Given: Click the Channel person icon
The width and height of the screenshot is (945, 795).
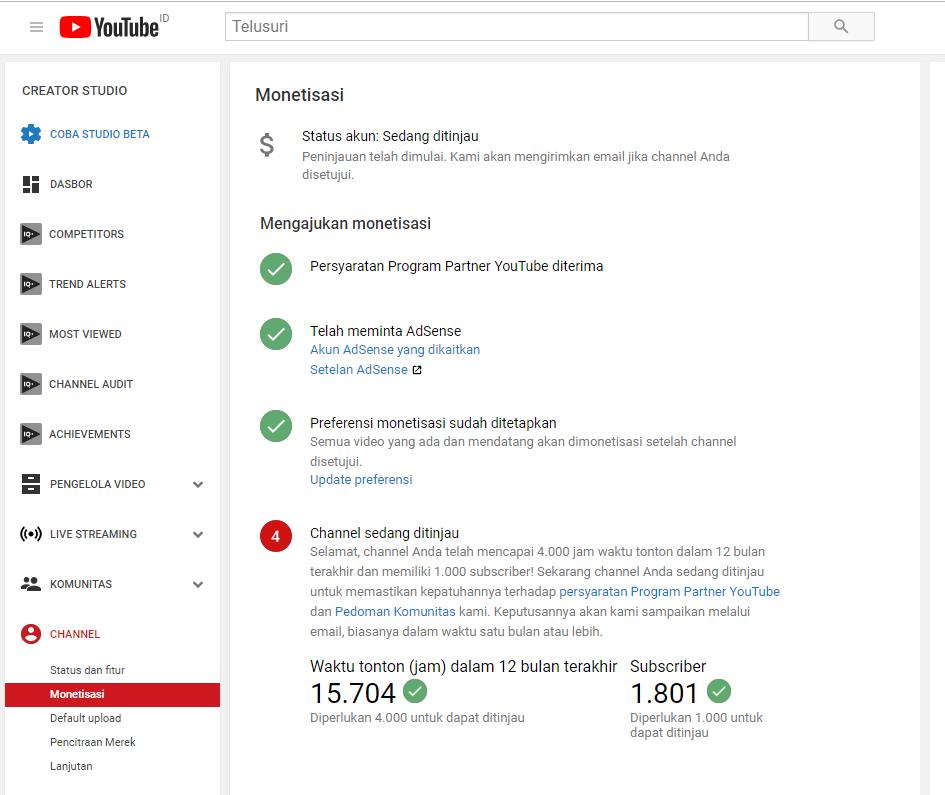Looking at the screenshot, I should (x=31, y=634).
